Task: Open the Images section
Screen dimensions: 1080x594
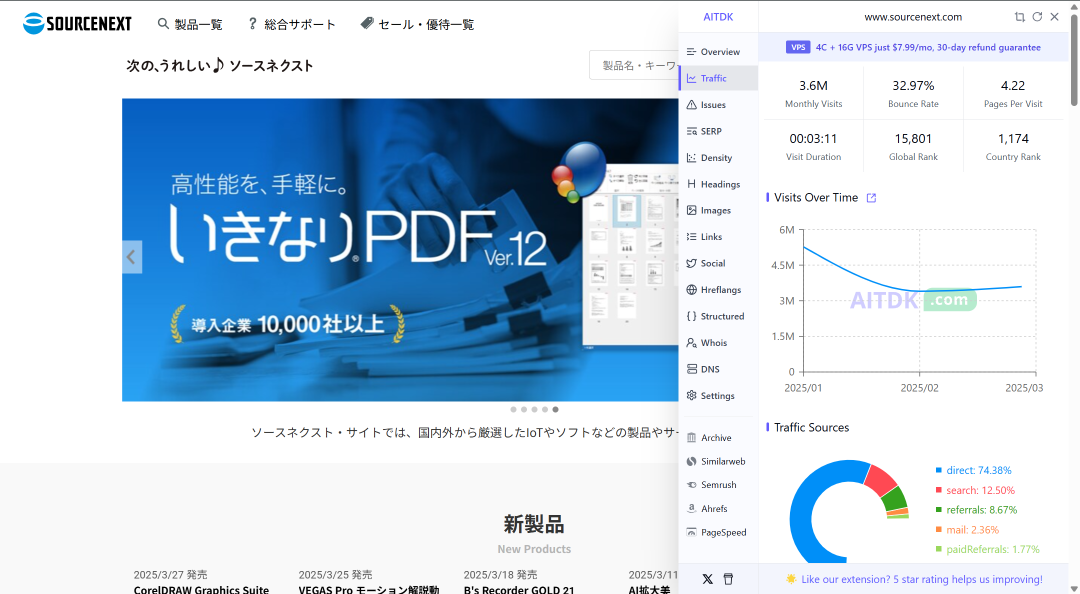Action: 718,210
